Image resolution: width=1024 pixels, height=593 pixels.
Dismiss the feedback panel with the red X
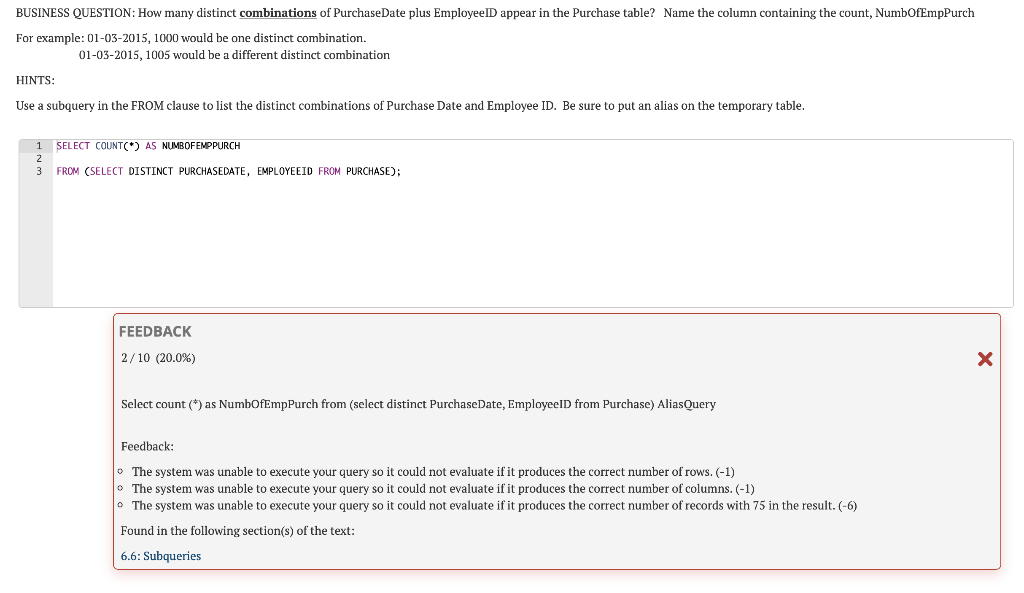pyautogui.click(x=985, y=359)
